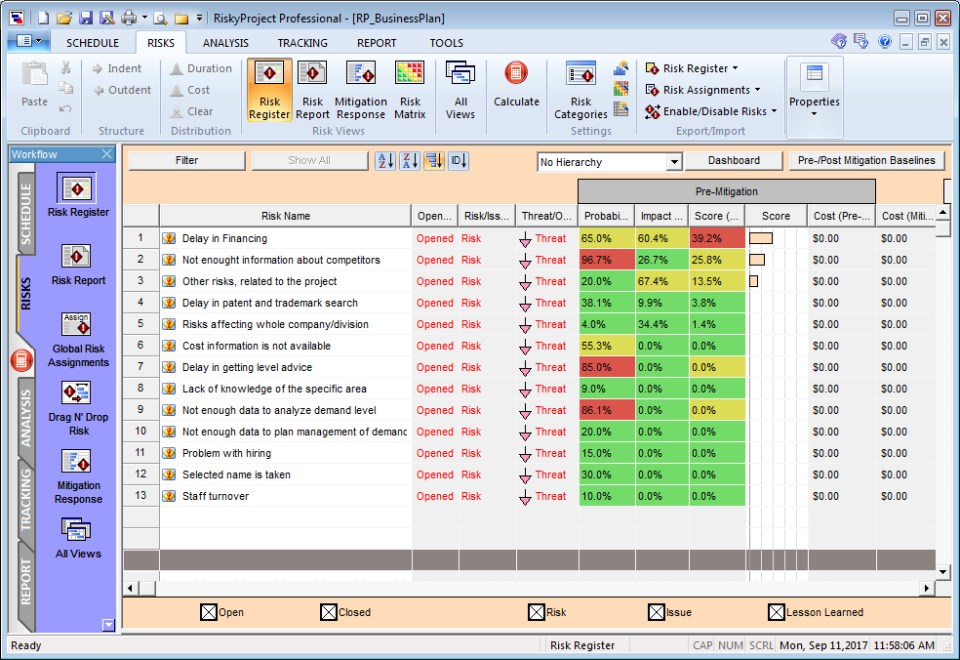The image size is (960, 660).
Task: Switch to the ANALYSIS ribbon tab
Action: (226, 43)
